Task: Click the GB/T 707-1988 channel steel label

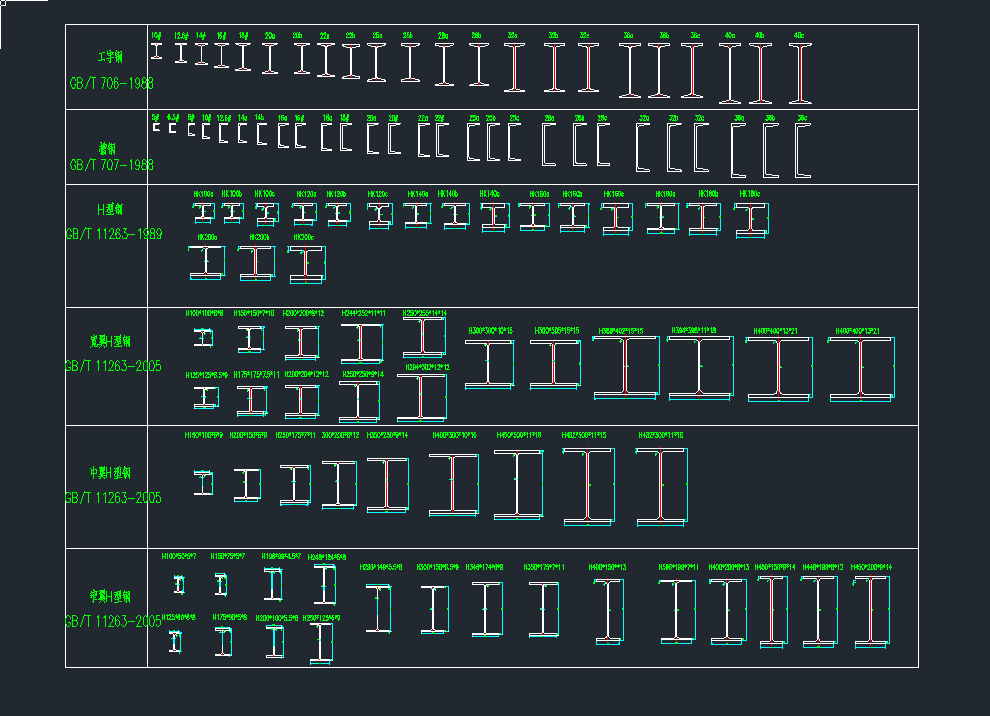Action: pos(111,164)
